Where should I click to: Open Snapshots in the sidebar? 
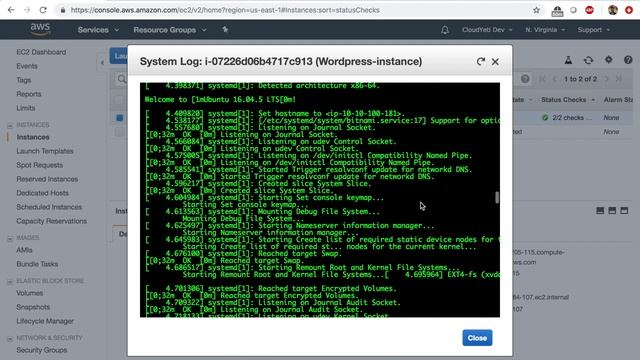click(33, 307)
